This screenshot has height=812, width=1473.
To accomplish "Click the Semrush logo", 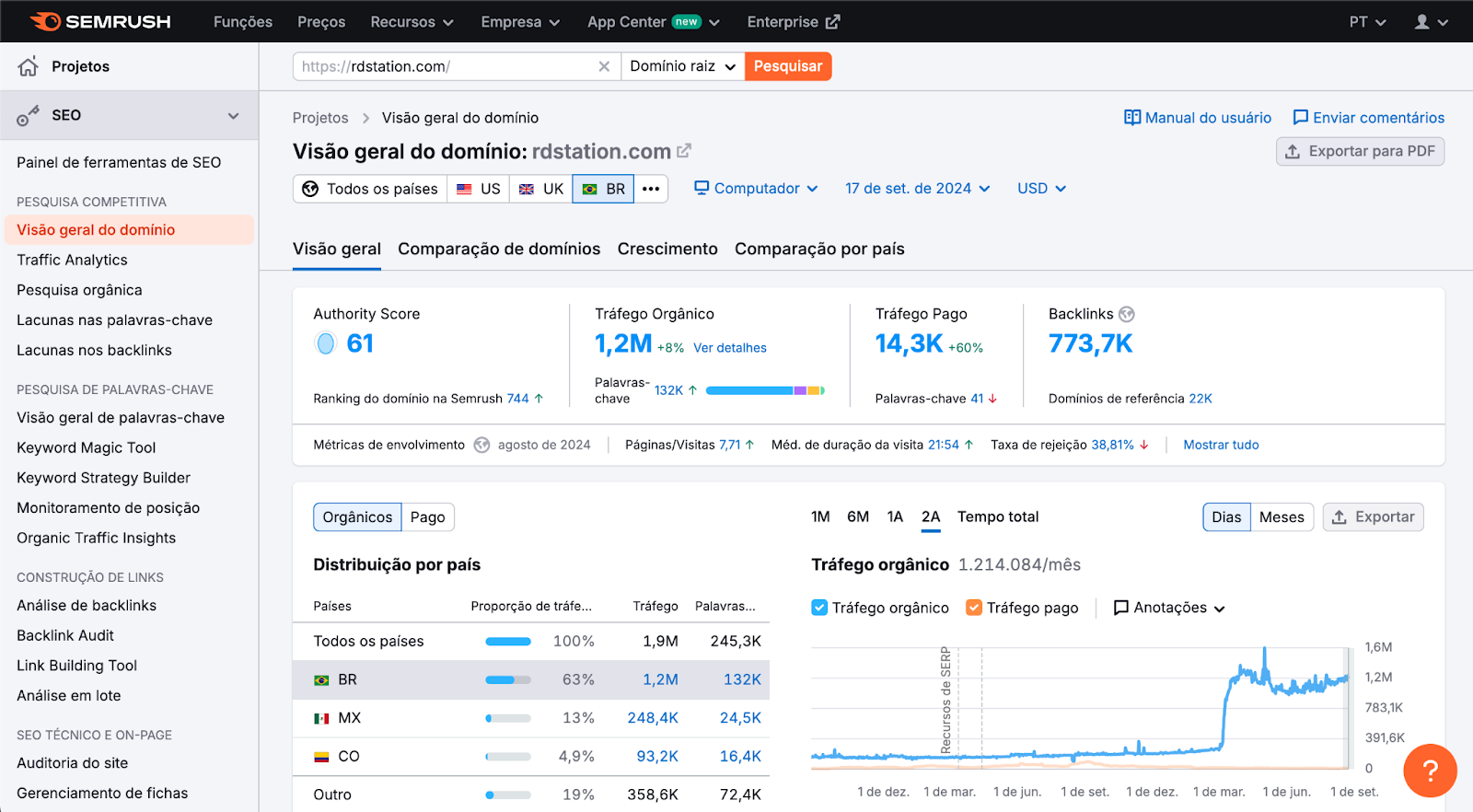I will pos(100,21).
